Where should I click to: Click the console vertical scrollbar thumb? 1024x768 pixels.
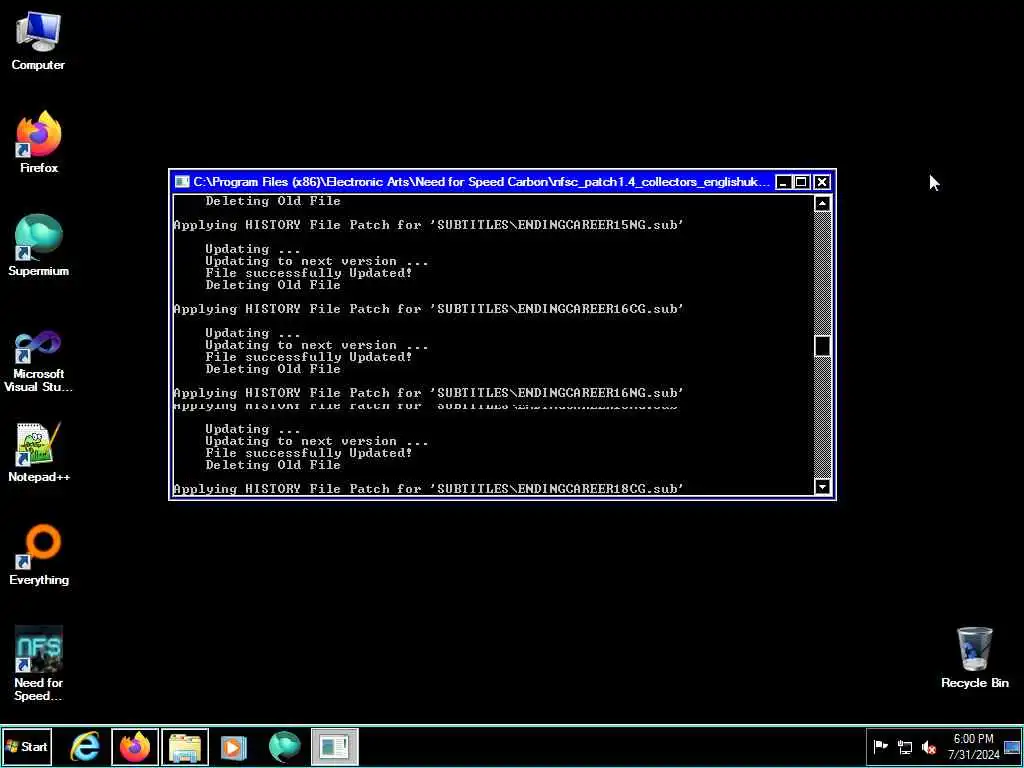point(822,345)
